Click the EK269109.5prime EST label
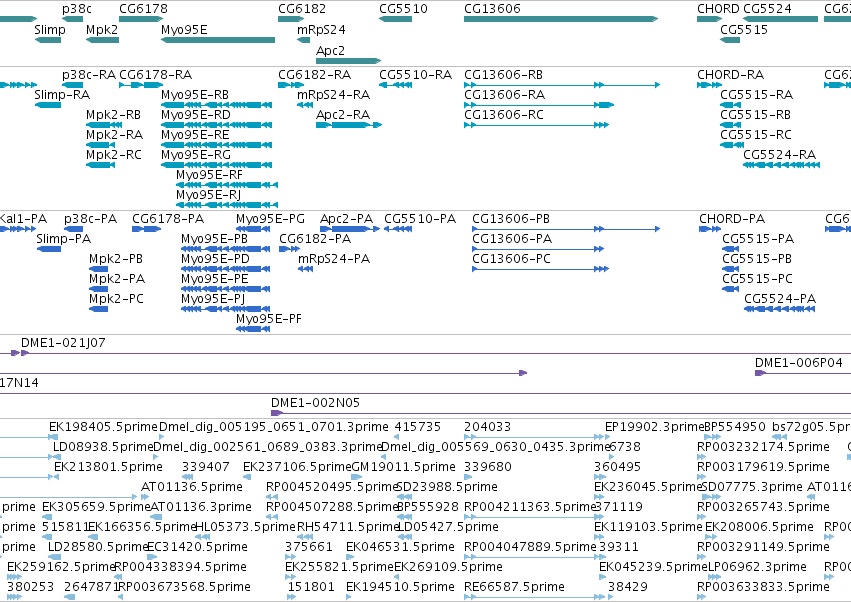851x602 pixels. pos(448,567)
